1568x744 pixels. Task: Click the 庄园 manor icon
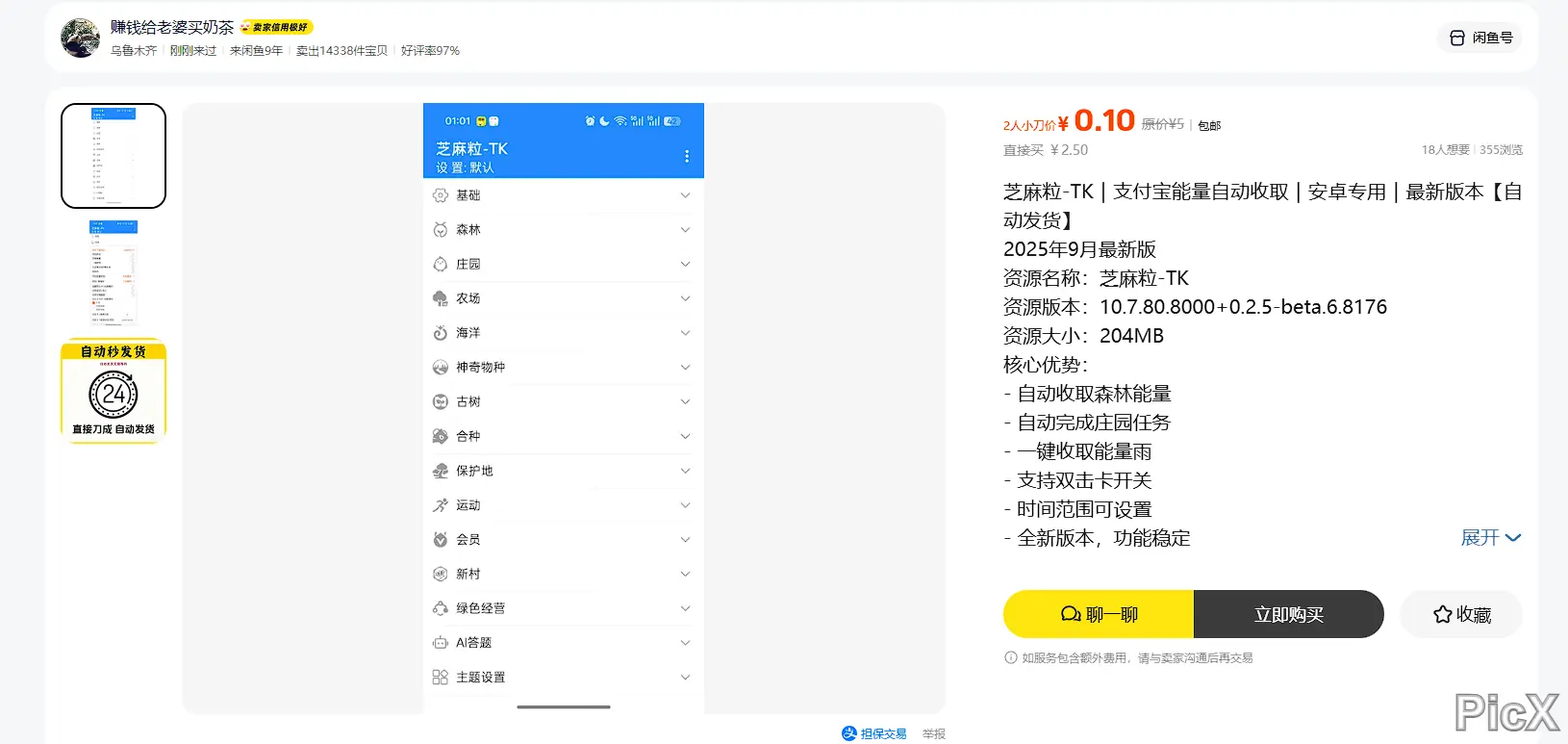(x=441, y=264)
